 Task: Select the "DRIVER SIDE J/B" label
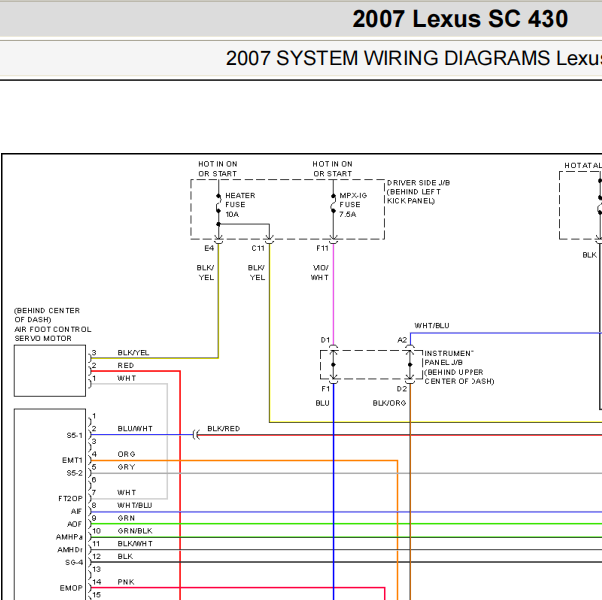point(418,183)
